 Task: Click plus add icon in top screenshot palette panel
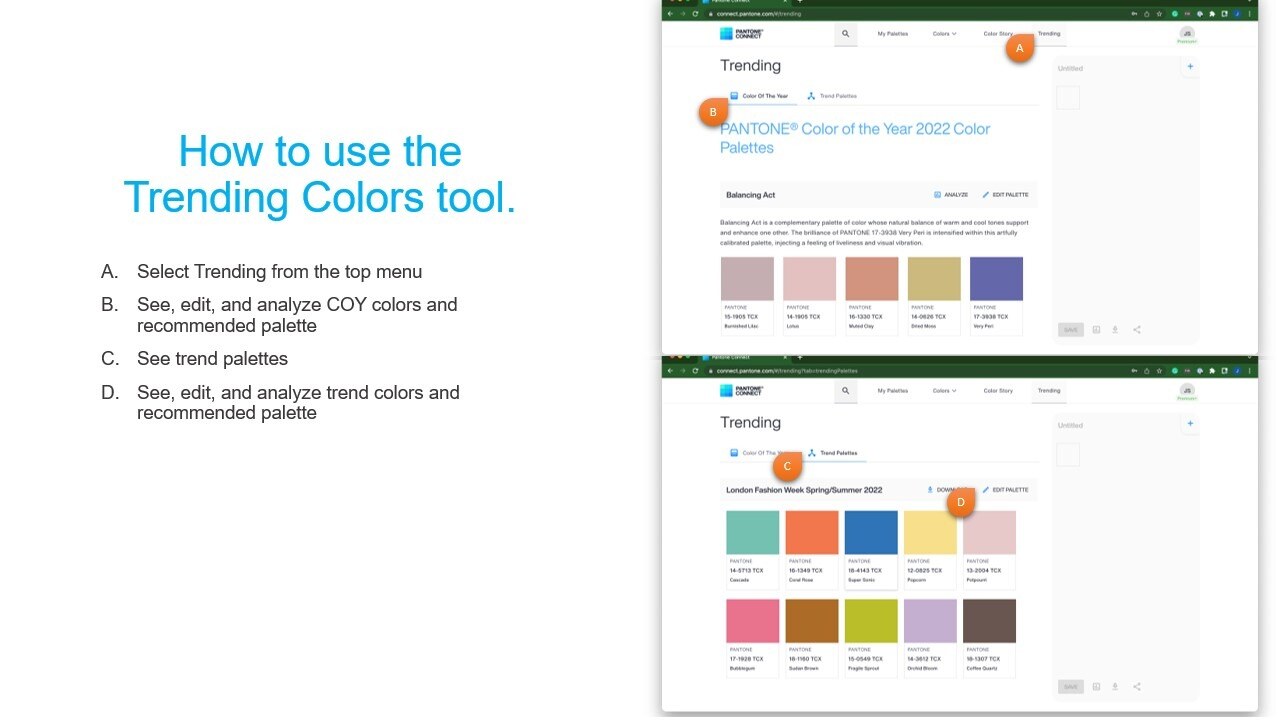1190,67
